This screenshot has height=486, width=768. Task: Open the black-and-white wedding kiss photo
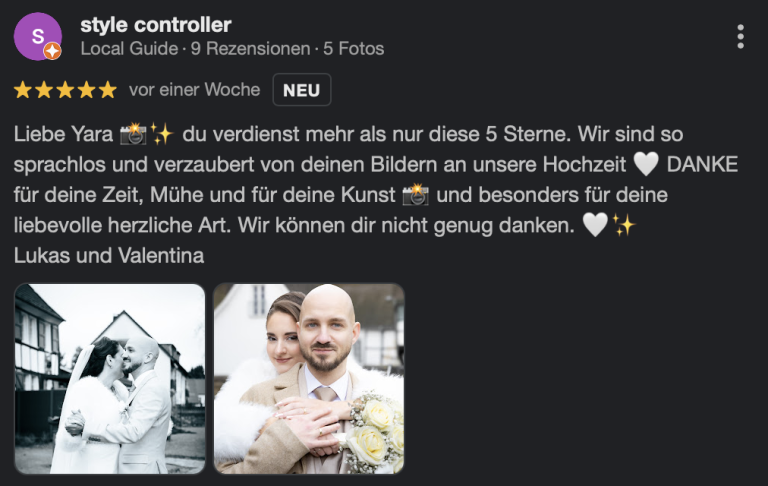tap(110, 379)
